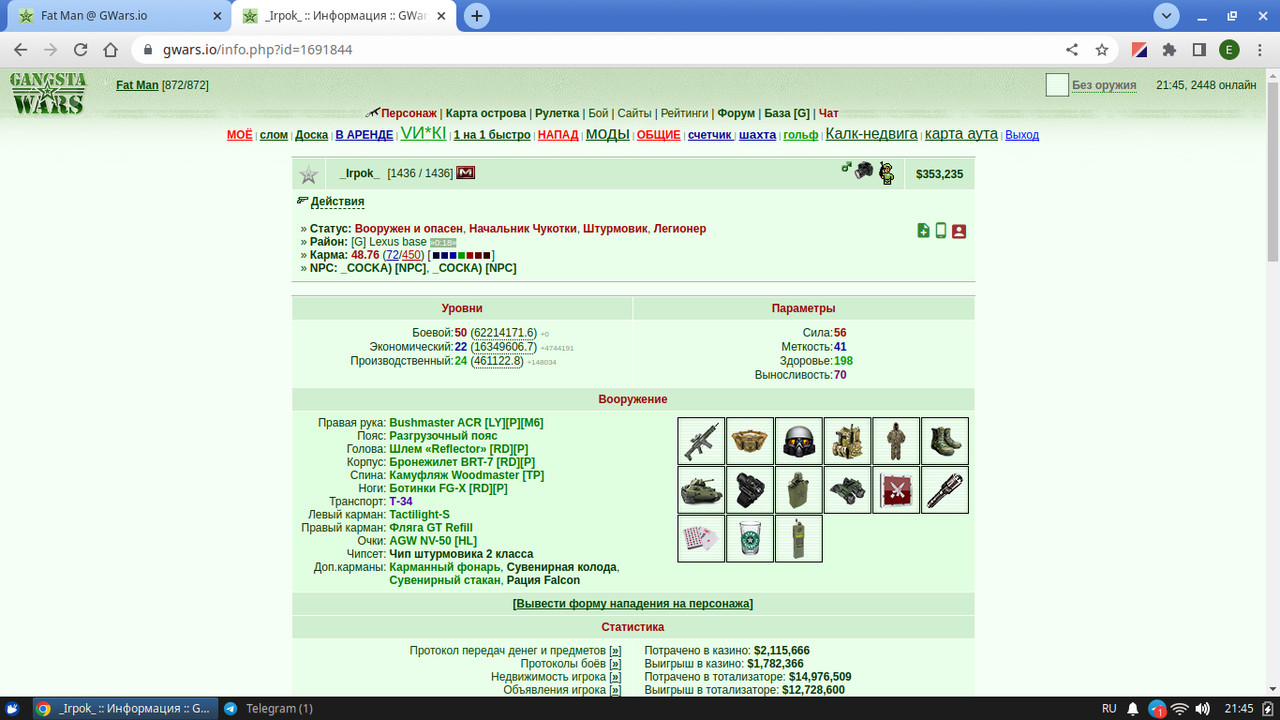Click the tactical belt pouch icon
Viewport: 1280px width, 720px height.
750,441
